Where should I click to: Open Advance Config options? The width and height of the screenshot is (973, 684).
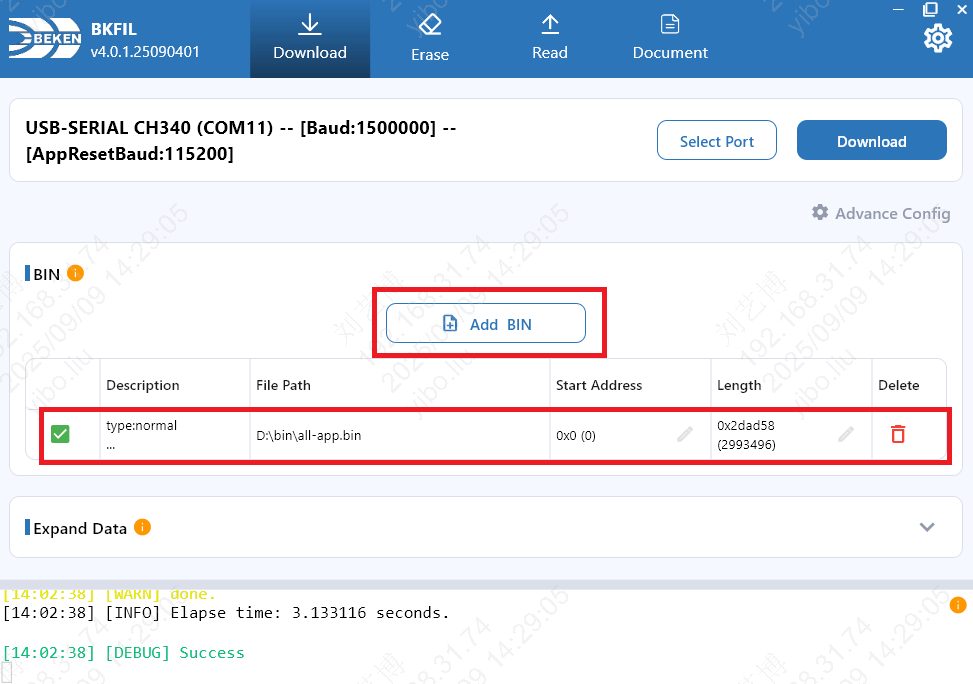pos(881,213)
